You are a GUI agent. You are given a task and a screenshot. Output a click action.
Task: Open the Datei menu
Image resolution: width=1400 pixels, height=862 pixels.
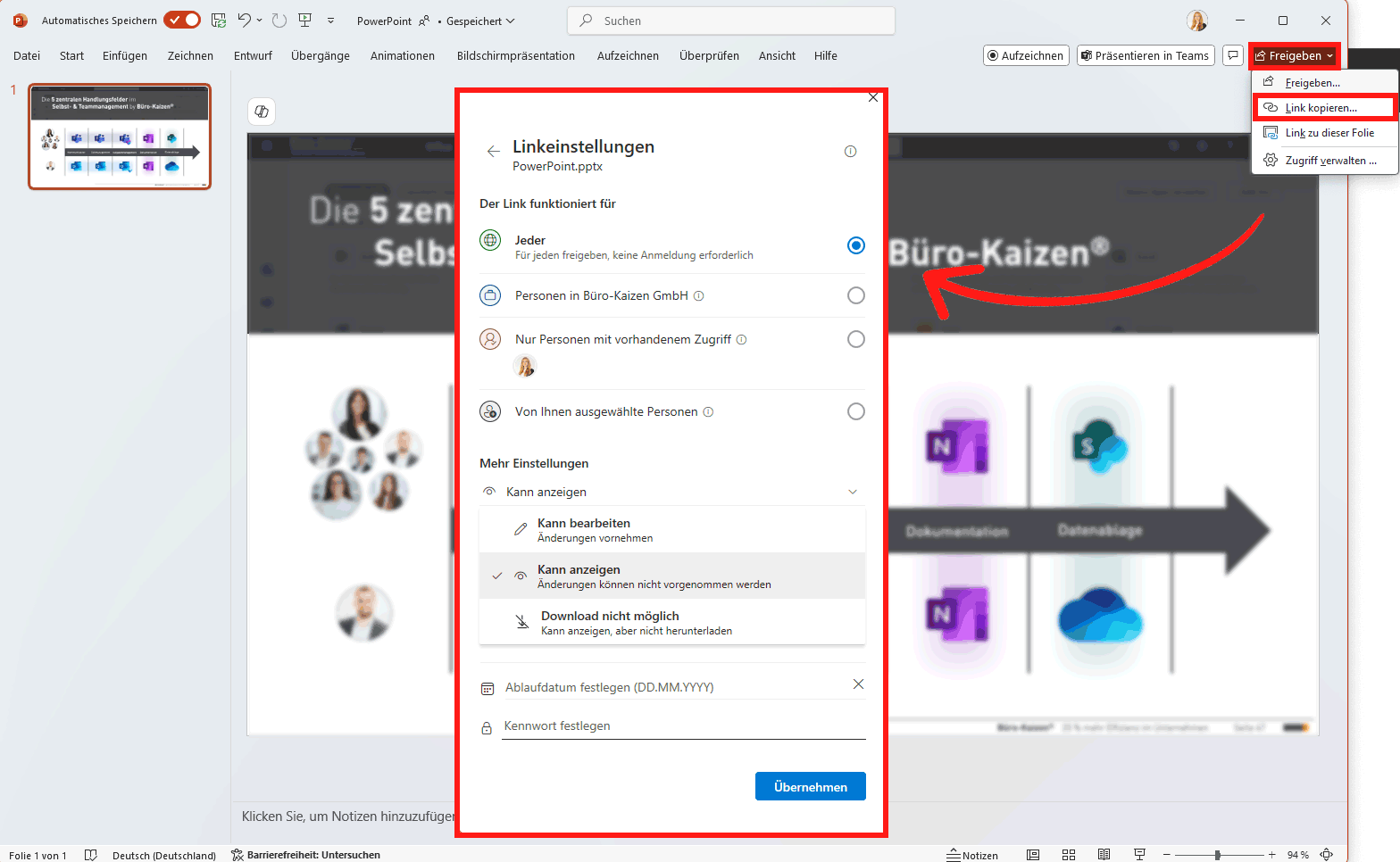[27, 55]
